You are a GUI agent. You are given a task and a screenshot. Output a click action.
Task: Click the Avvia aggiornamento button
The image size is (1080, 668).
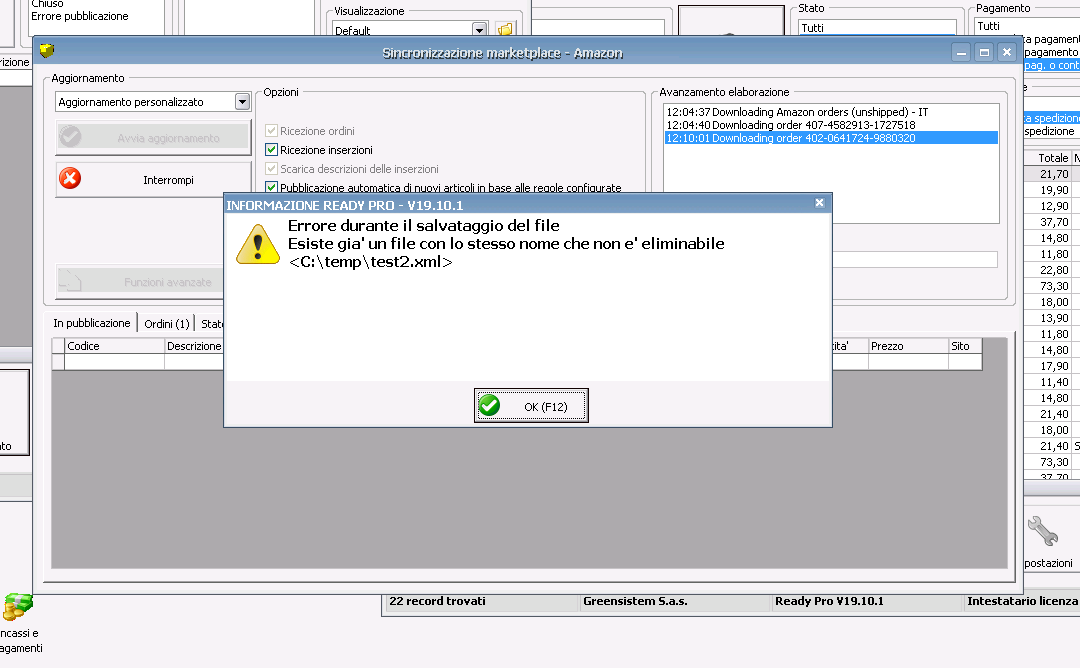(x=153, y=138)
